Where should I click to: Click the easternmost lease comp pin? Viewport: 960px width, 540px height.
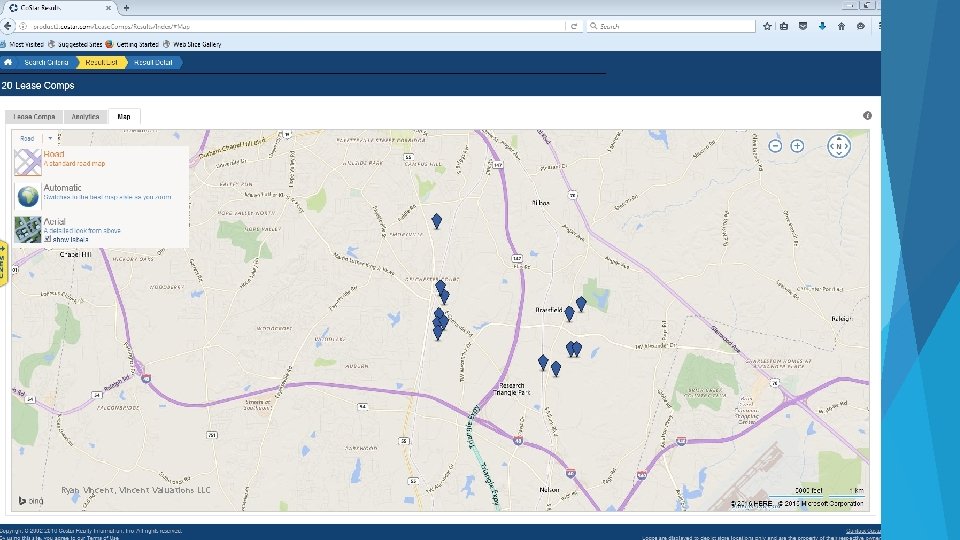pos(581,302)
